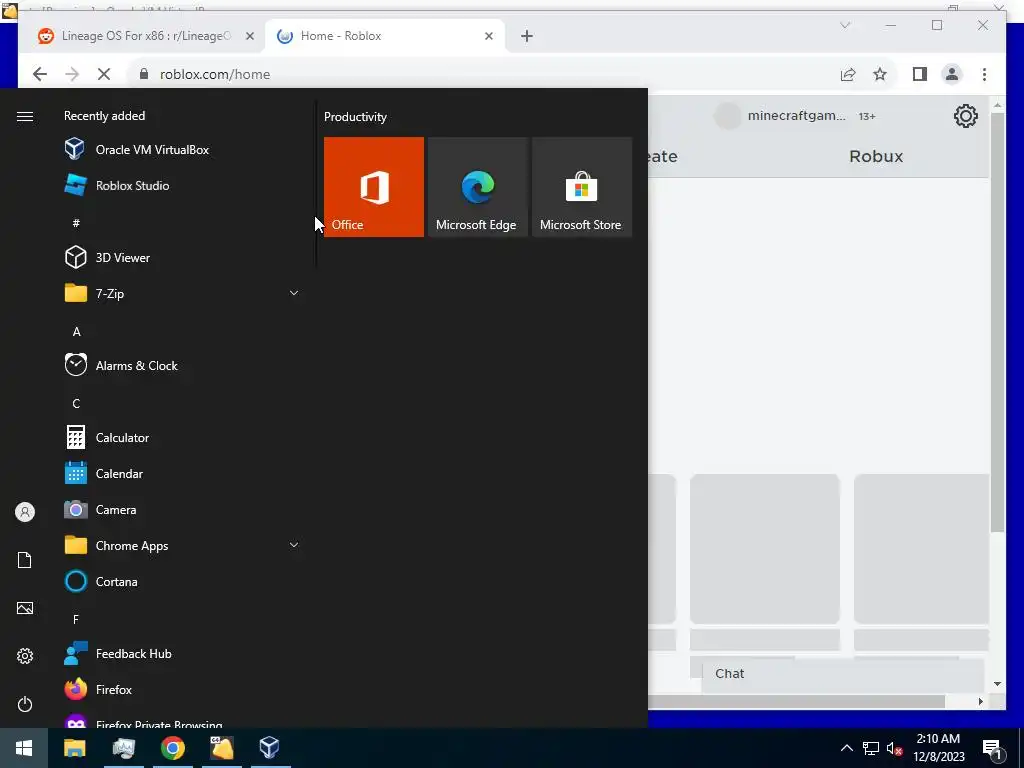Switch to Chrome from the taskbar
Viewport: 1024px width, 768px height.
(x=173, y=748)
